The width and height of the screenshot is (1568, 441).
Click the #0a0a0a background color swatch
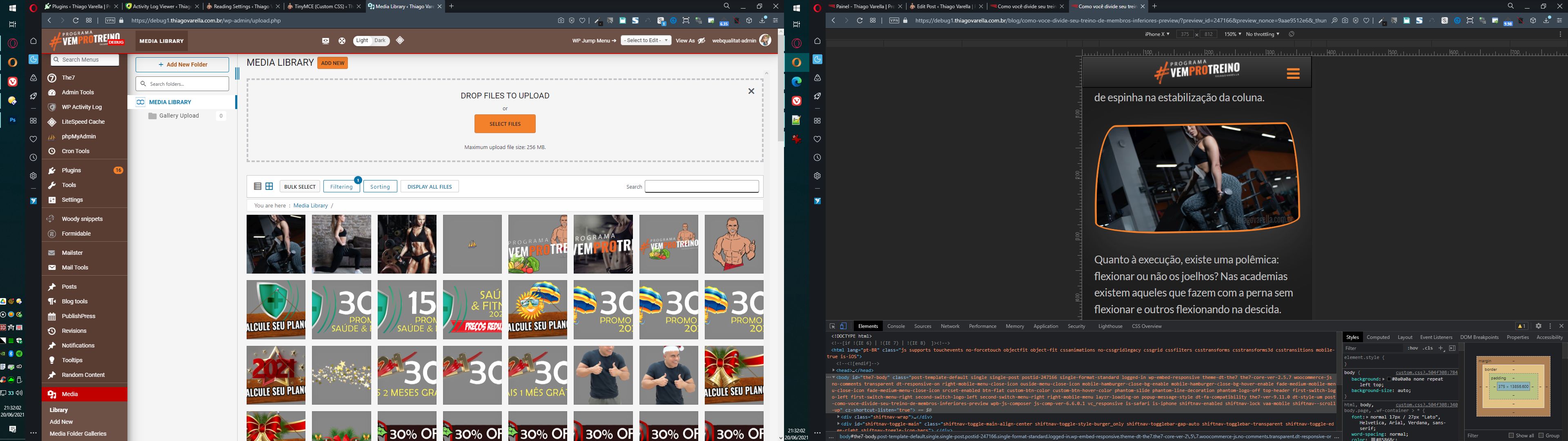(1389, 379)
